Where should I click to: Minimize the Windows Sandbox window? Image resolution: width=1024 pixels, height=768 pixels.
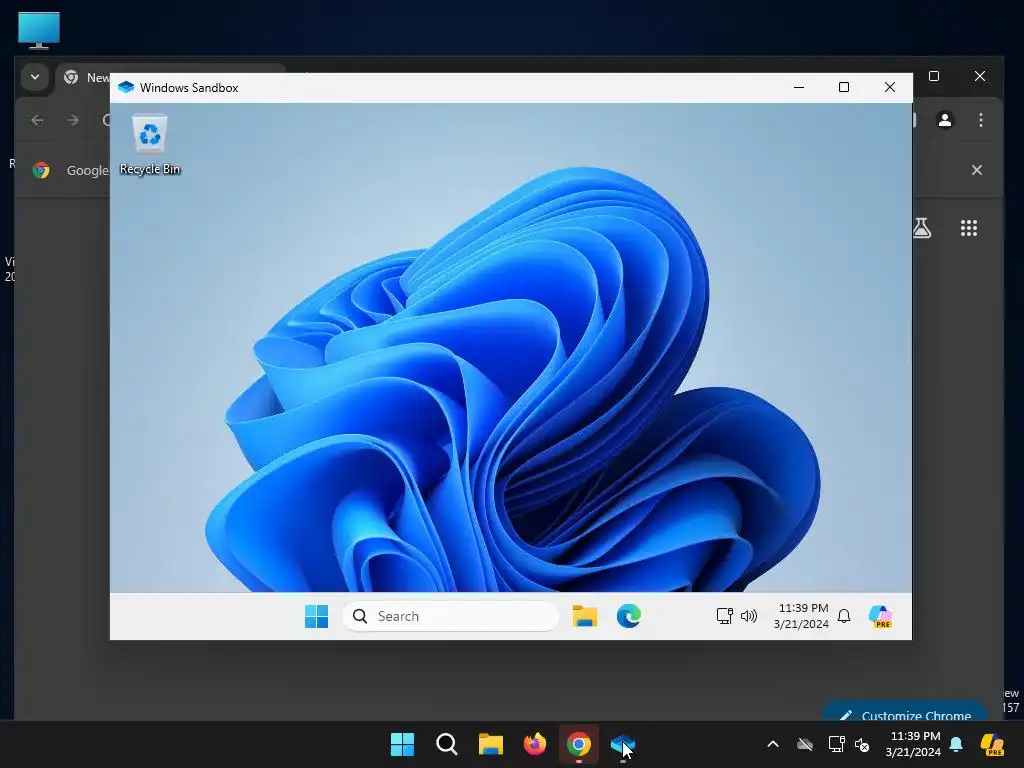(799, 88)
